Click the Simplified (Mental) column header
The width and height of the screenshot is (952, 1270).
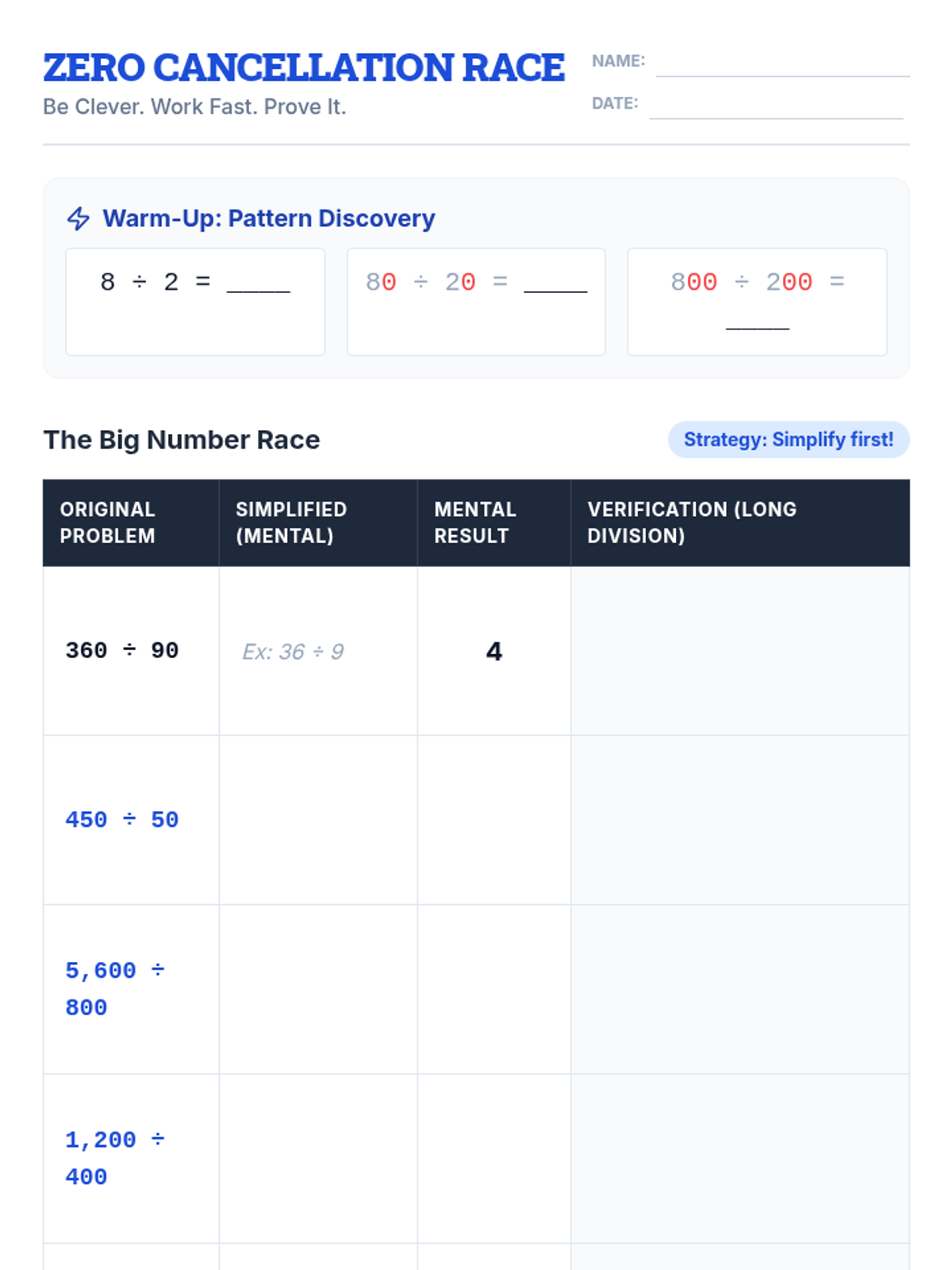(291, 522)
